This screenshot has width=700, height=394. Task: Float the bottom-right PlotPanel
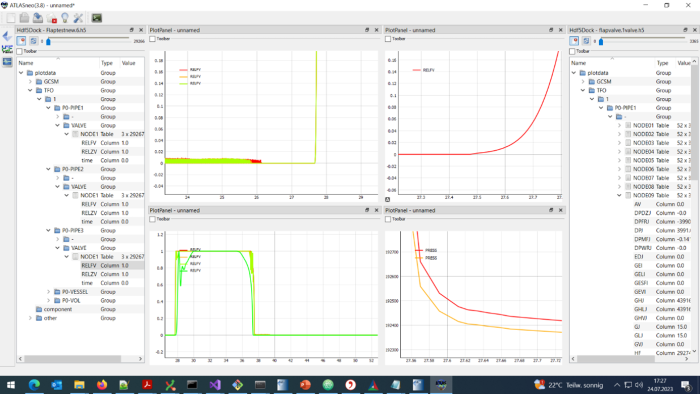551,210
